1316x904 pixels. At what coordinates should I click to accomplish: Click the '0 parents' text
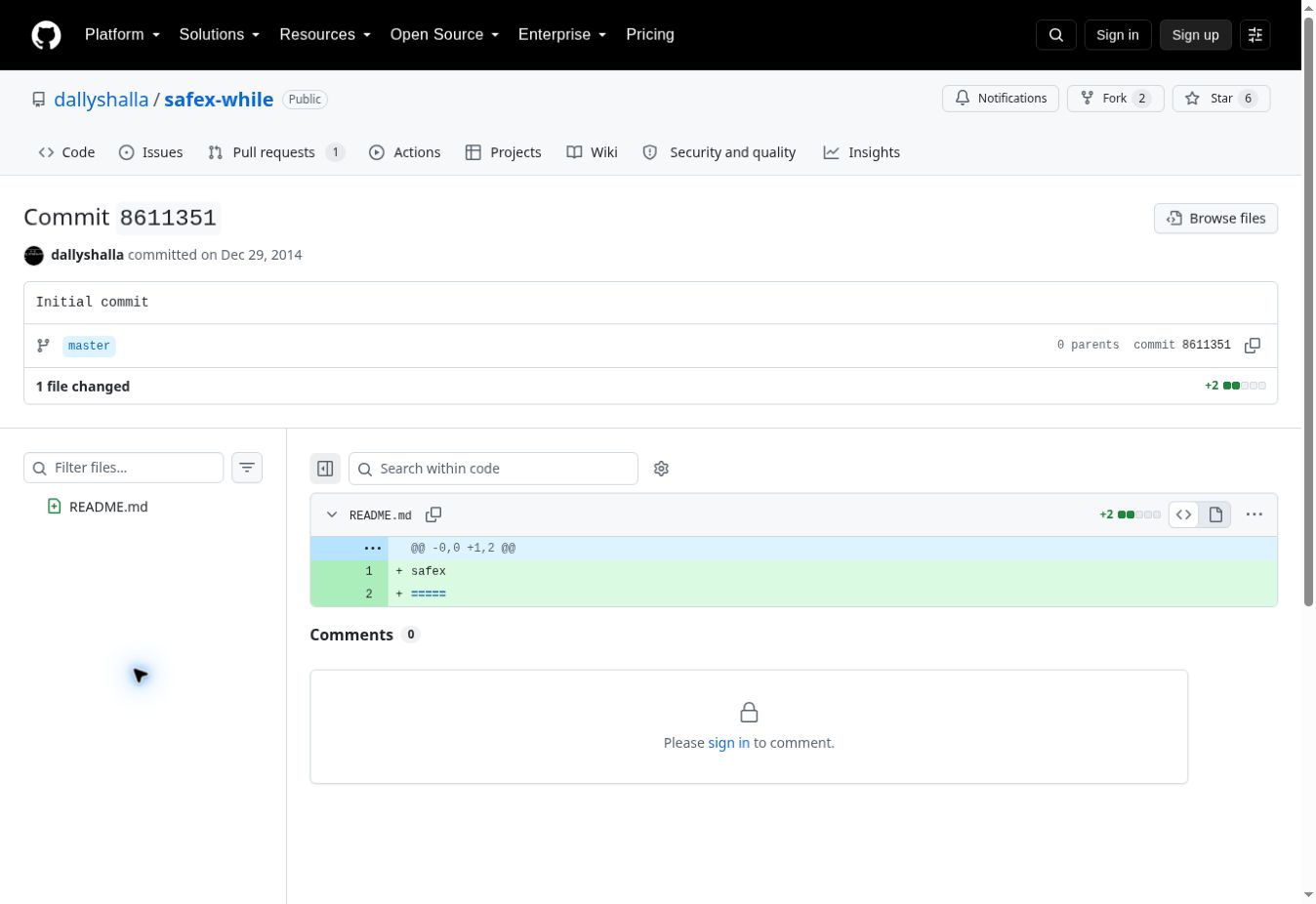pyautogui.click(x=1088, y=346)
